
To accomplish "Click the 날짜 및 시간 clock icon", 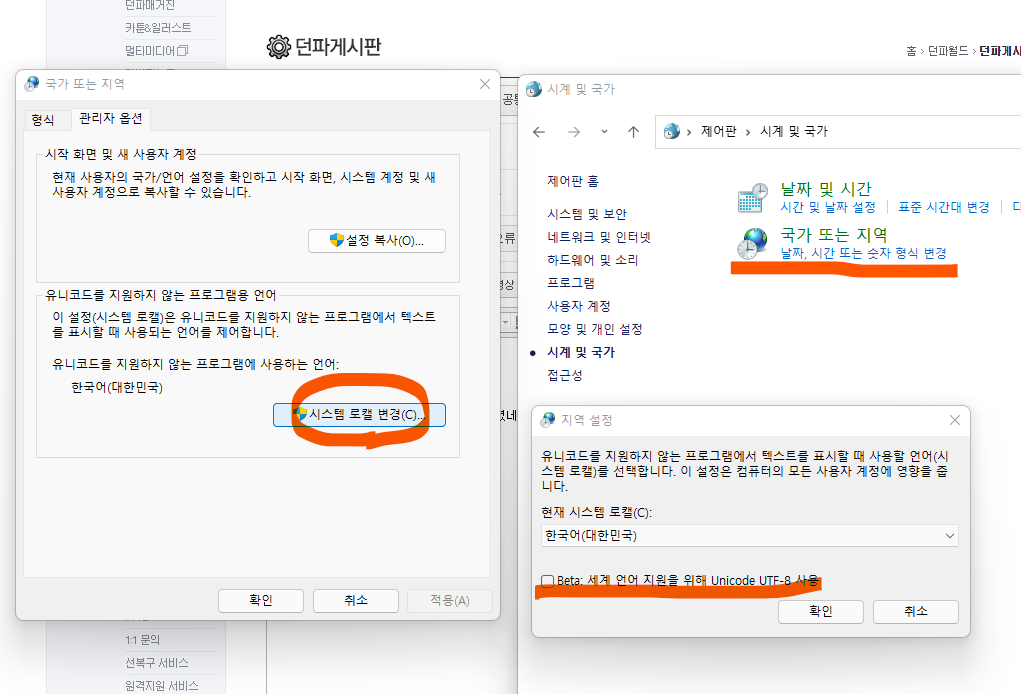I will coord(752,197).
